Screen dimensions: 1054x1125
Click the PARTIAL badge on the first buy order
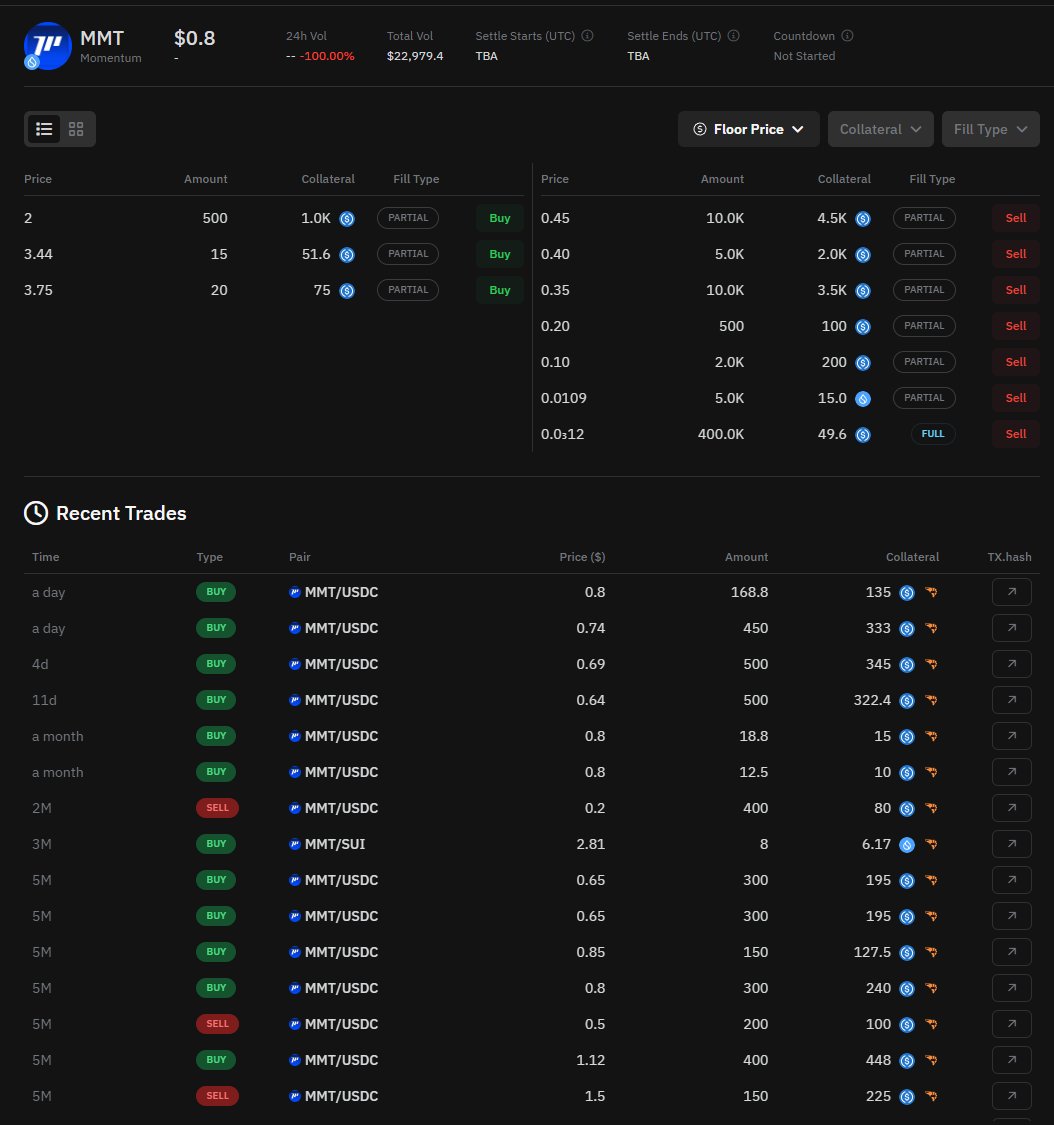click(x=408, y=218)
